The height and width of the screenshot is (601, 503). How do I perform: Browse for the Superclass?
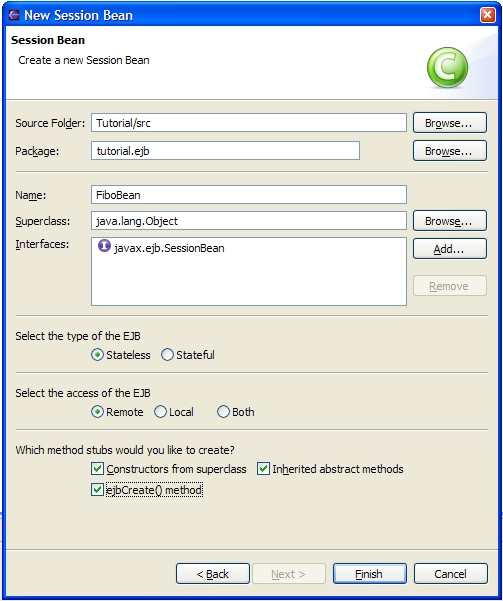pyautogui.click(x=450, y=221)
